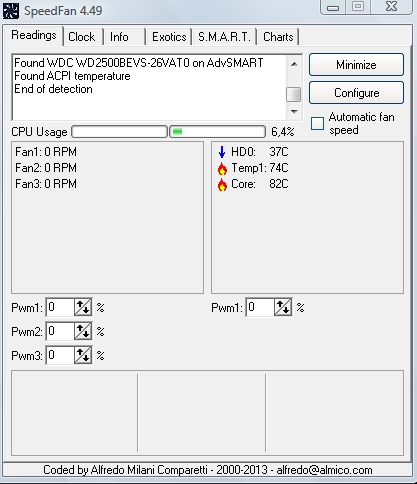
Task: Click left Pwm1 spinner arrows
Action: coord(83,307)
